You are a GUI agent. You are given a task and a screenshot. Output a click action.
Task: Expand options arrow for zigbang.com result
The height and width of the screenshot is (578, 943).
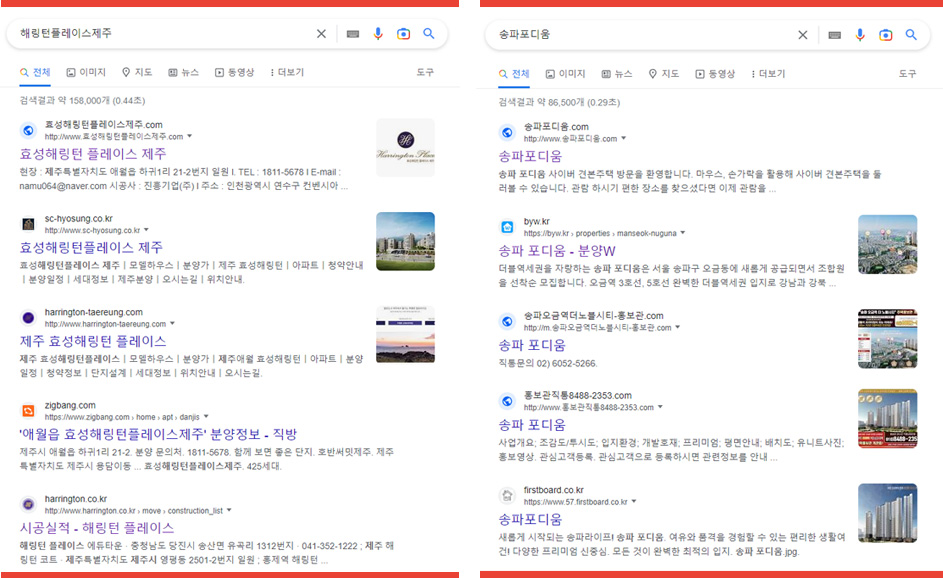pos(206,417)
